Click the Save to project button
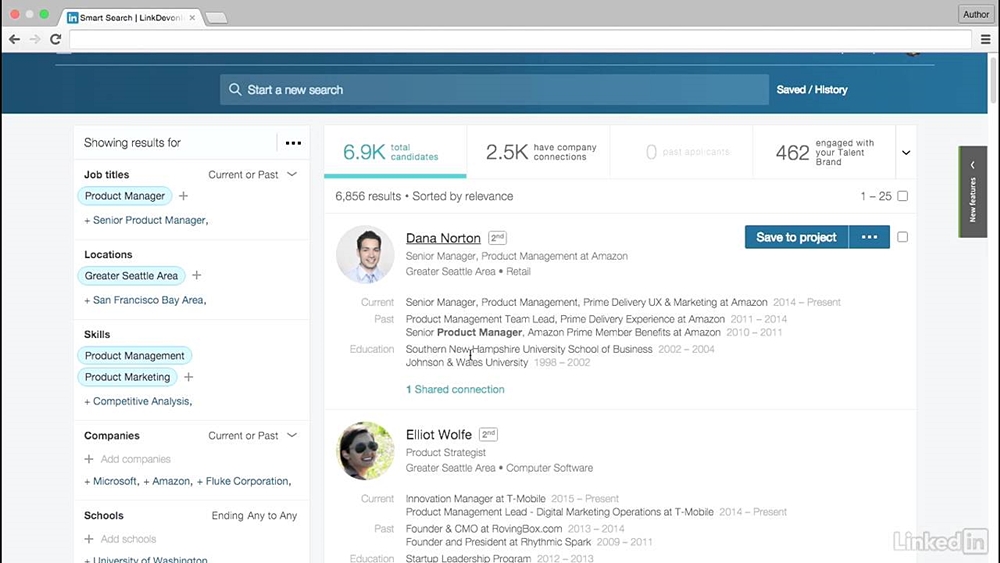Image resolution: width=1000 pixels, height=563 pixels. click(796, 237)
